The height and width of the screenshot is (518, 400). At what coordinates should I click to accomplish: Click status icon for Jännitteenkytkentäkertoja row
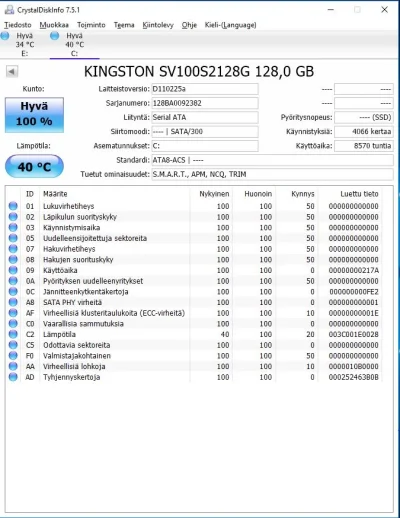[x=13, y=291]
